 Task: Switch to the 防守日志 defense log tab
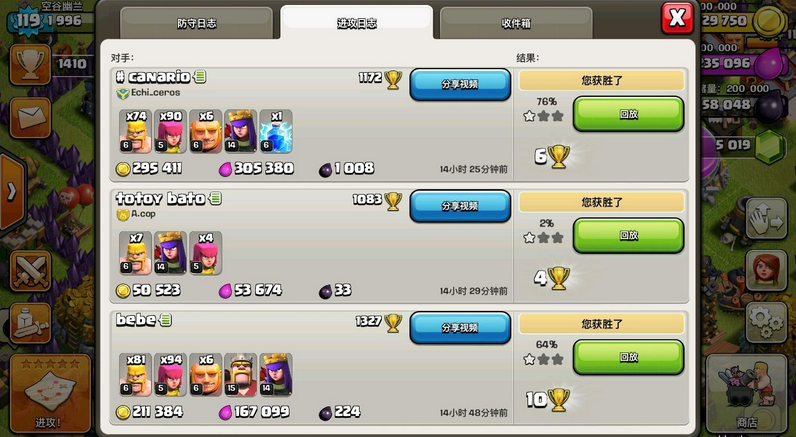pyautogui.click(x=196, y=23)
